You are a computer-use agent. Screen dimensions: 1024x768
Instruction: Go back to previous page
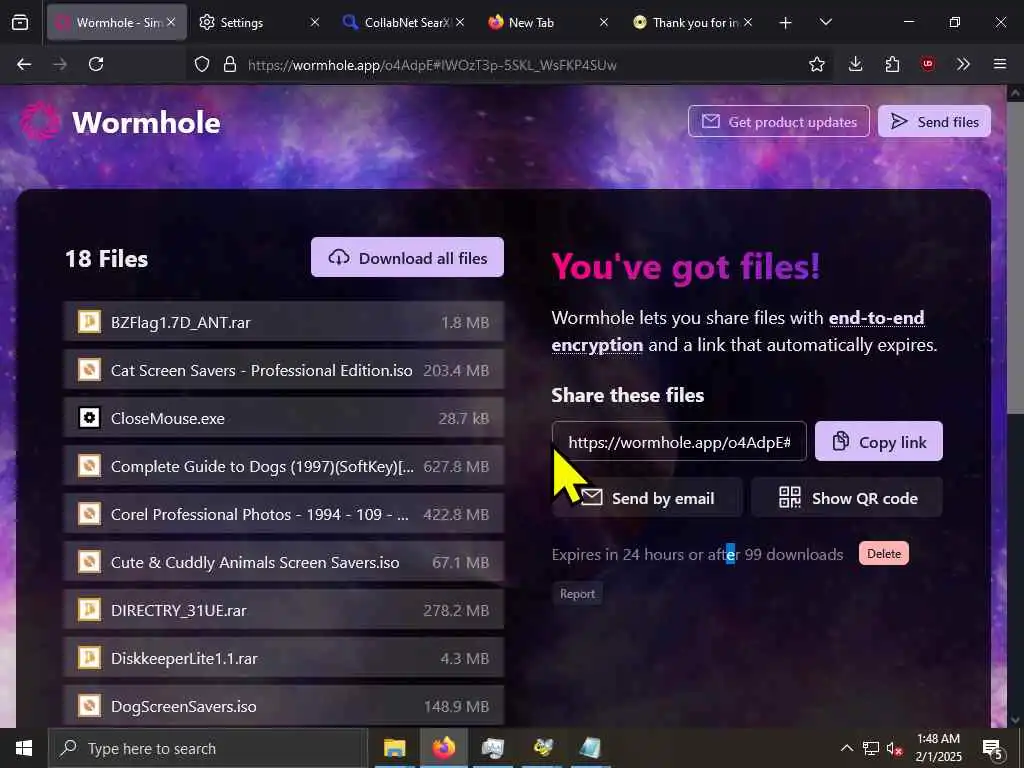pos(24,64)
